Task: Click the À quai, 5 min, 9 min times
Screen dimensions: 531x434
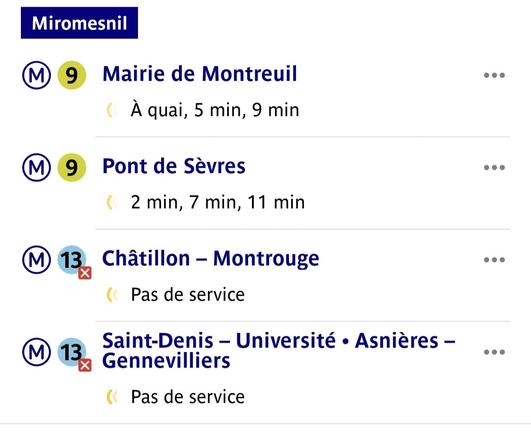Action: 215,110
